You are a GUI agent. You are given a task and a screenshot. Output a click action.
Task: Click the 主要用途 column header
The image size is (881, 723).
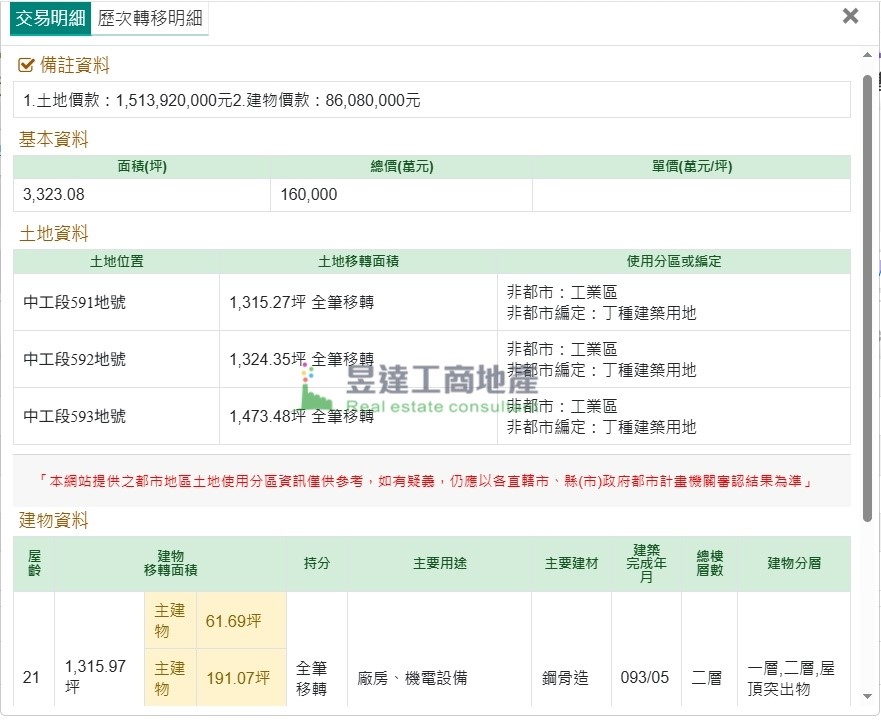(439, 564)
